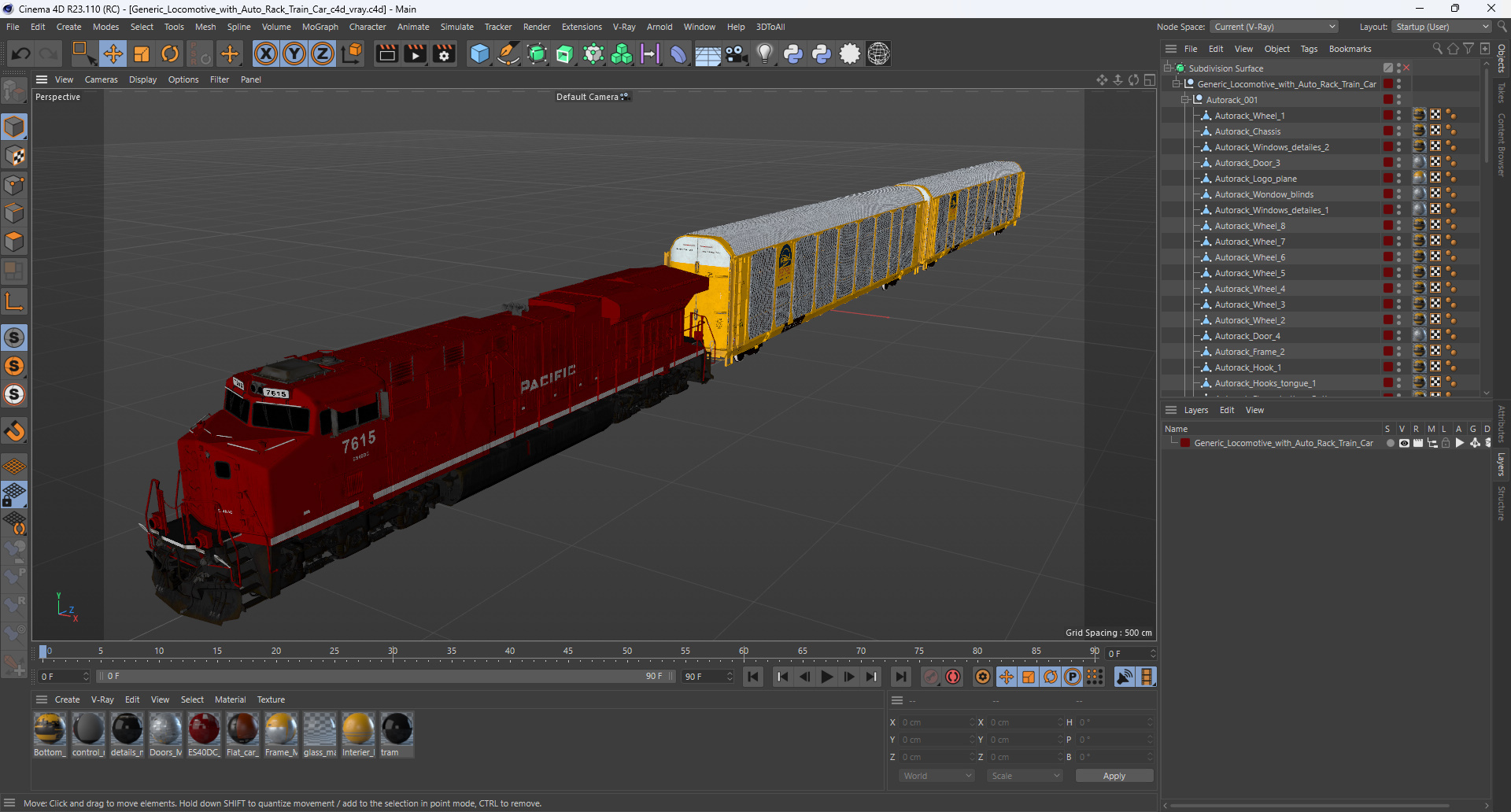The width and height of the screenshot is (1511, 812).
Task: Collapse the Autorack_001 tree node
Action: [x=1185, y=100]
